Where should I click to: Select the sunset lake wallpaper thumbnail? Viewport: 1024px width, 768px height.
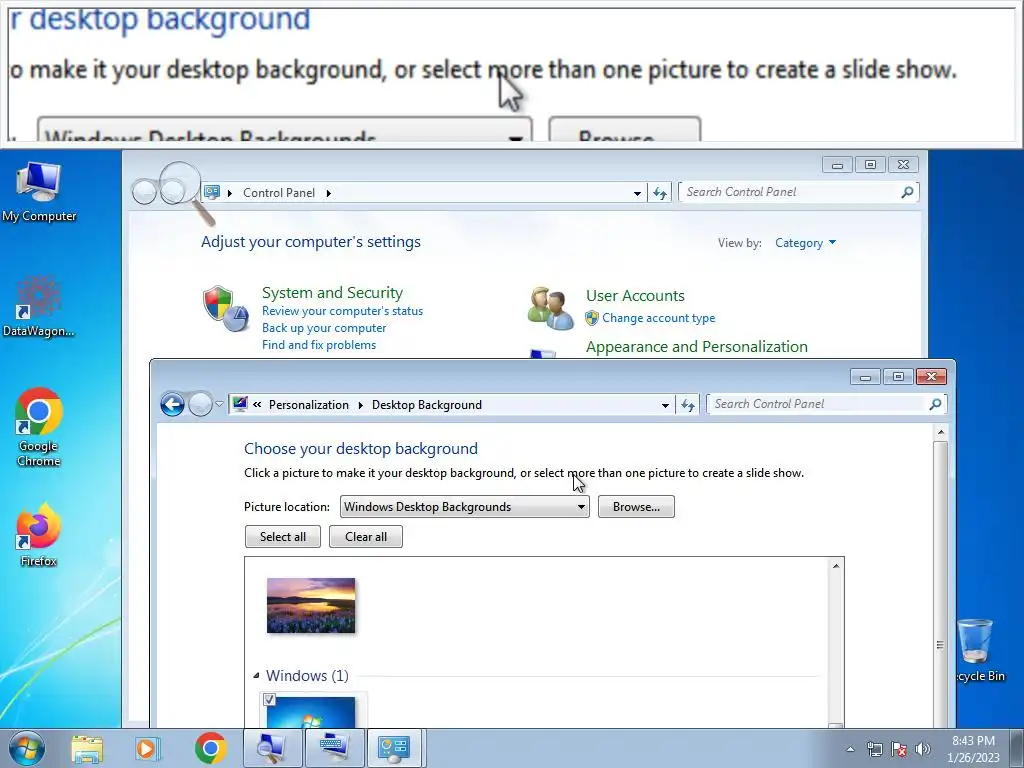point(311,605)
